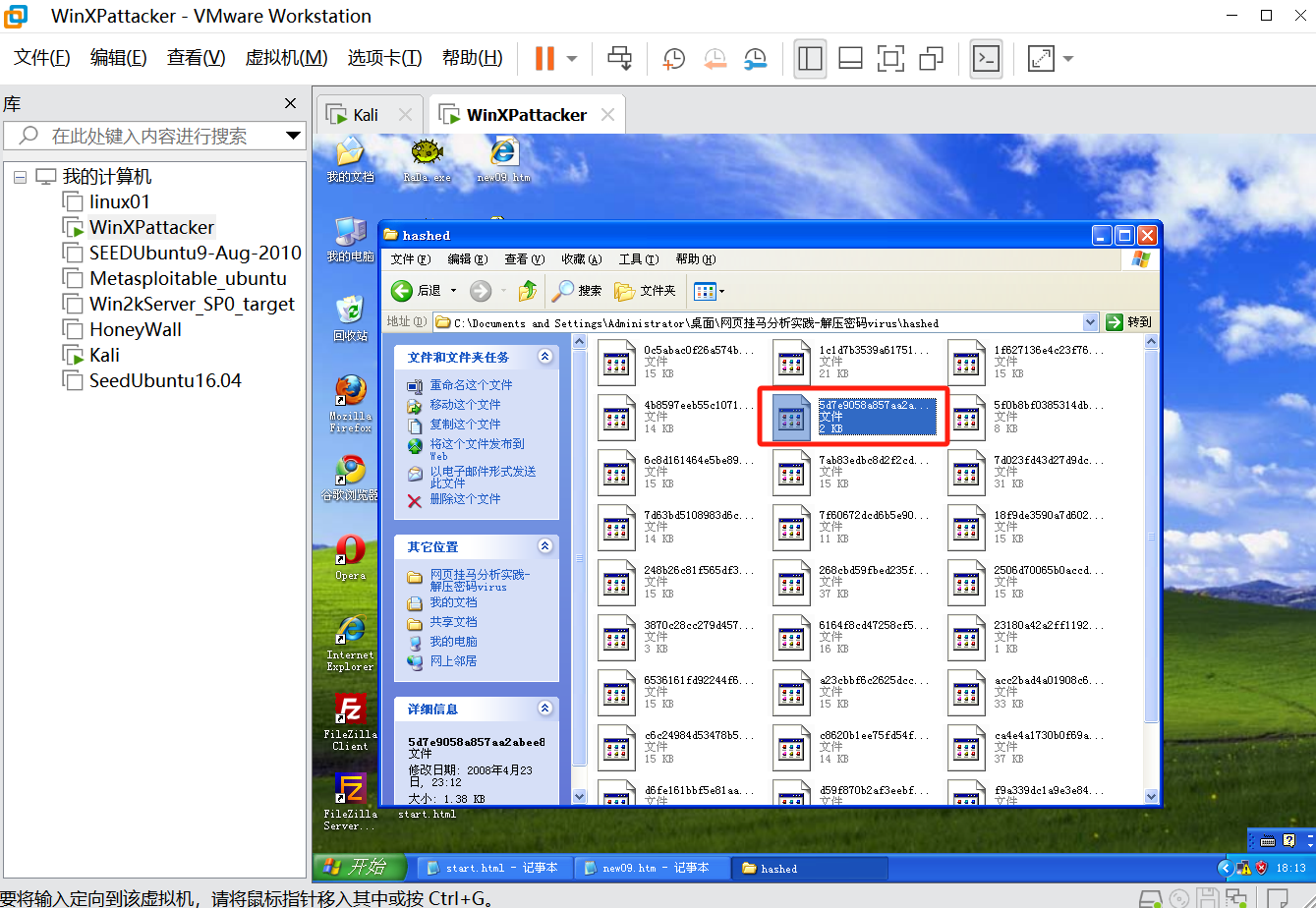The height and width of the screenshot is (908, 1316).
Task: Click the VMware pause virtual machine button
Action: point(544,59)
